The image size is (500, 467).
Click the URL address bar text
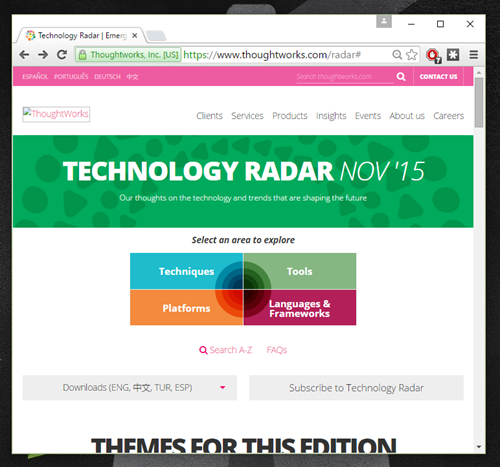point(272,55)
